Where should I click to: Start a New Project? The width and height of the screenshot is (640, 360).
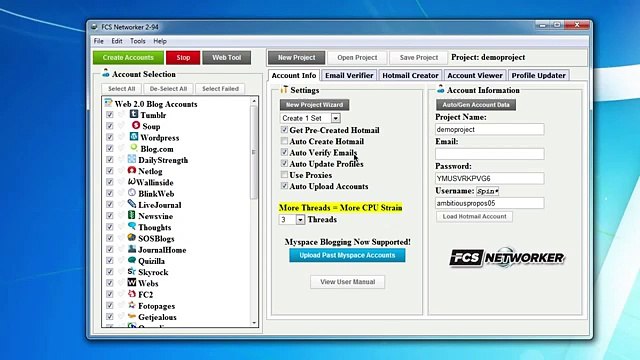296,58
